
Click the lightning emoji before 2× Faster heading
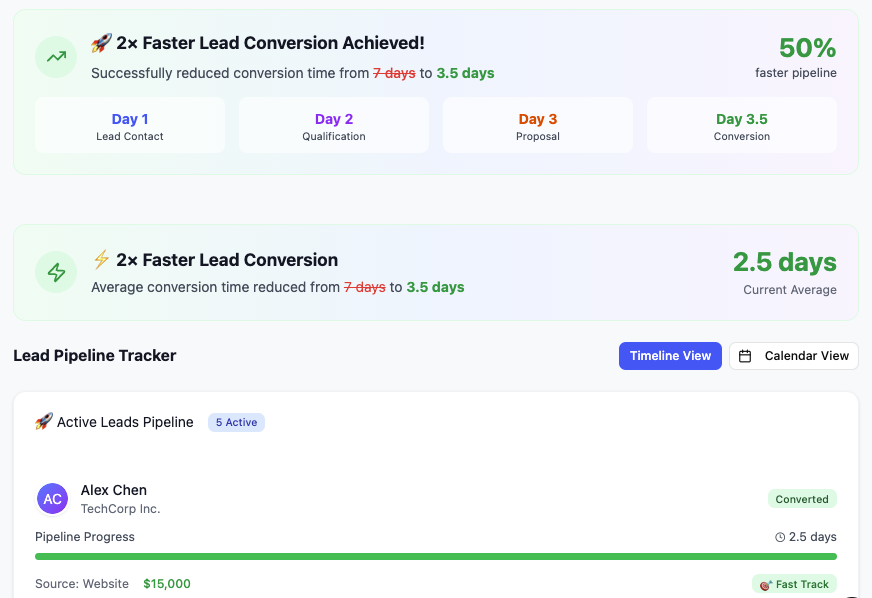(101, 260)
